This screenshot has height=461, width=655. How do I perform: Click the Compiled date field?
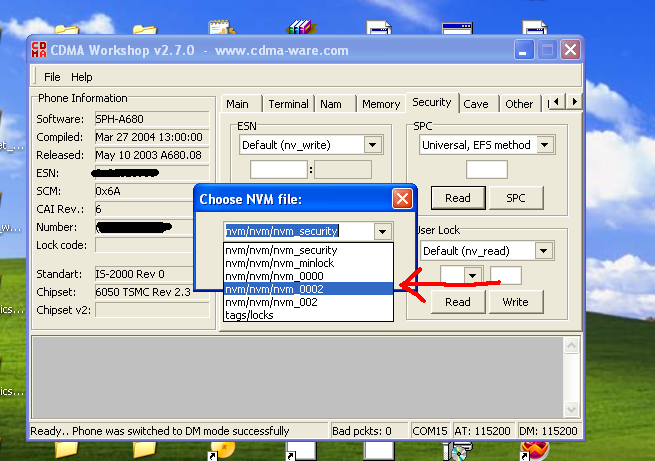(x=152, y=137)
